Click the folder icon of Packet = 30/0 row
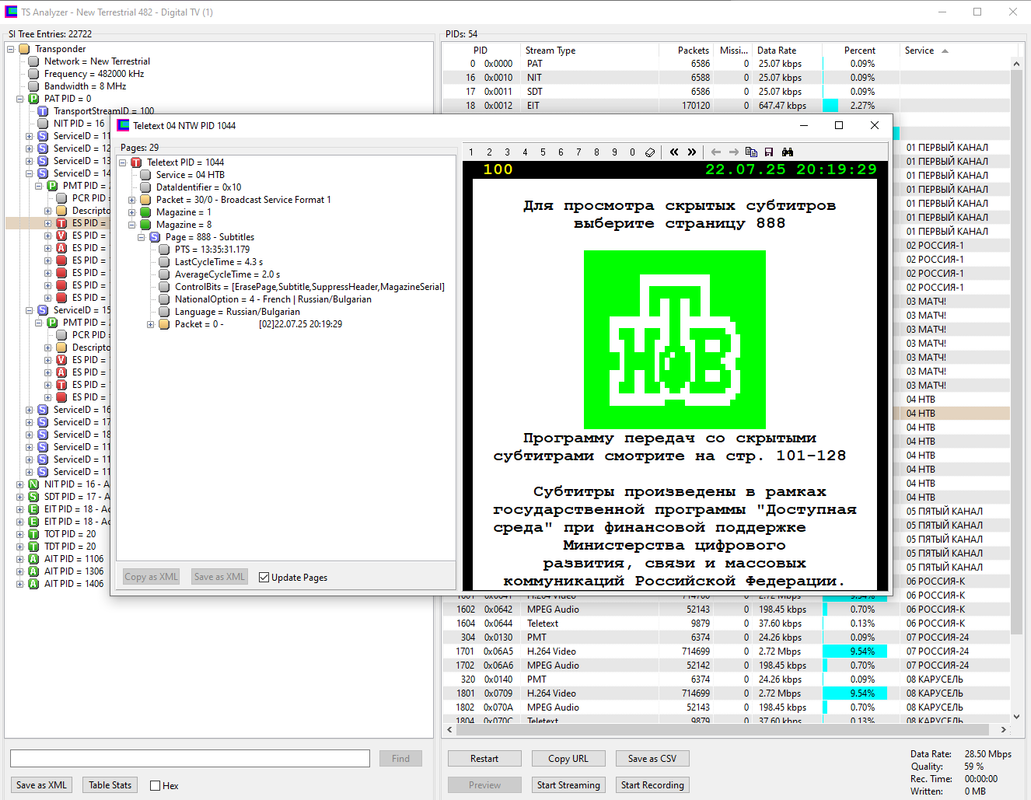This screenshot has width=1031, height=800. pyautogui.click(x=145, y=200)
